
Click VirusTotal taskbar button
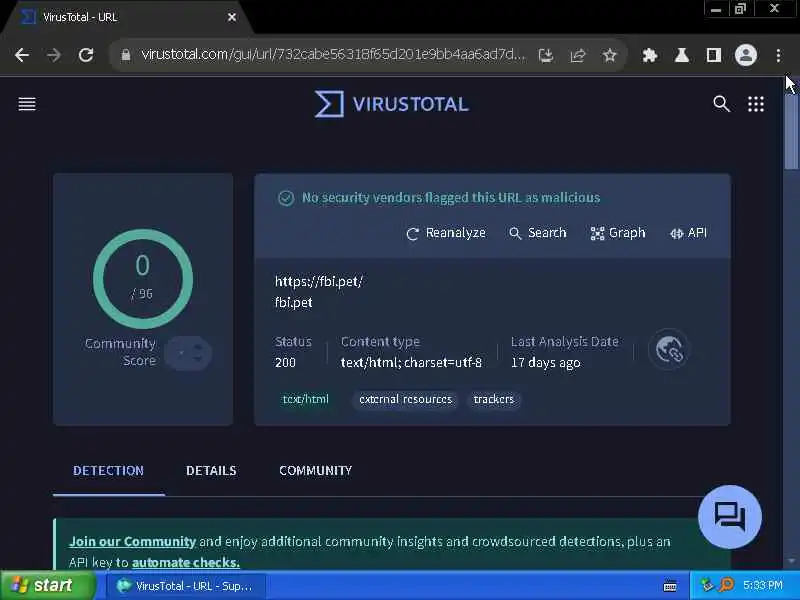coord(185,586)
